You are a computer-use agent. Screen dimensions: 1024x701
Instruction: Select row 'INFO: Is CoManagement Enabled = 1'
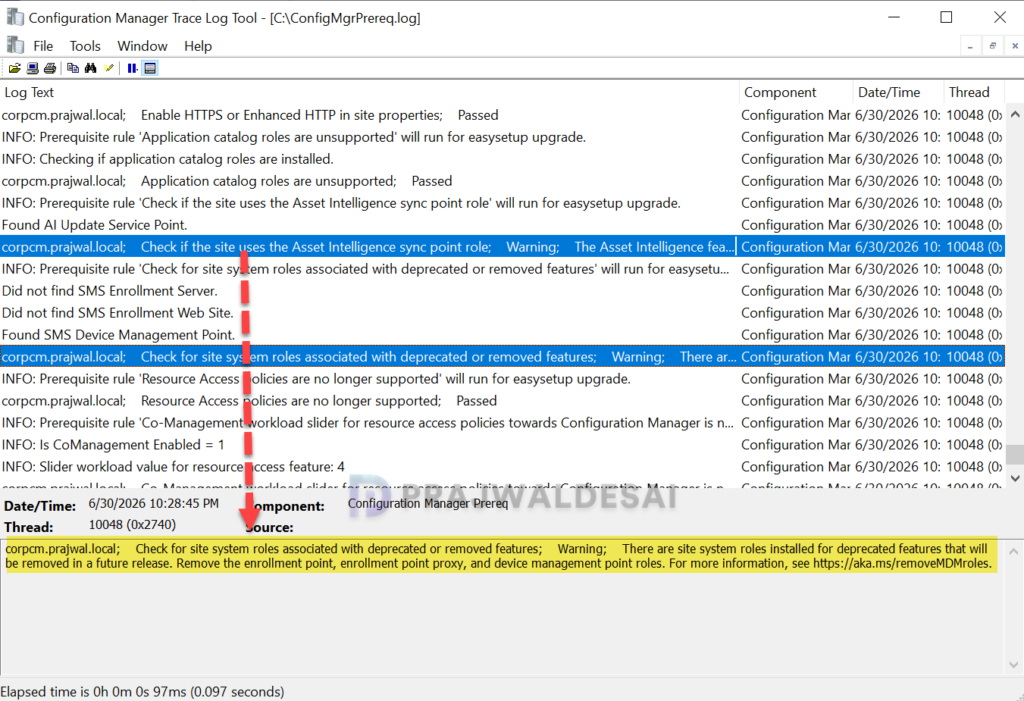(502, 445)
